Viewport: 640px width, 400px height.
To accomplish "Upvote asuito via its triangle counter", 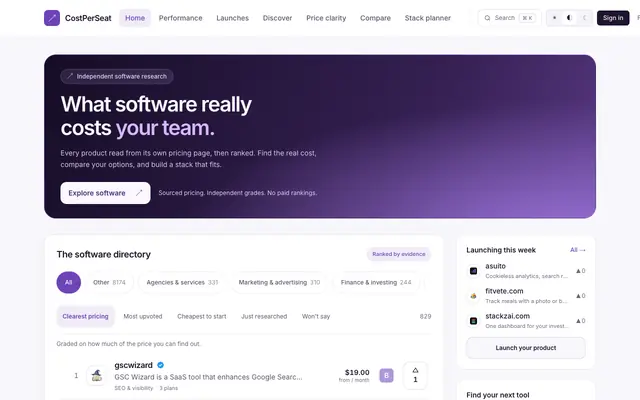I will pos(580,271).
